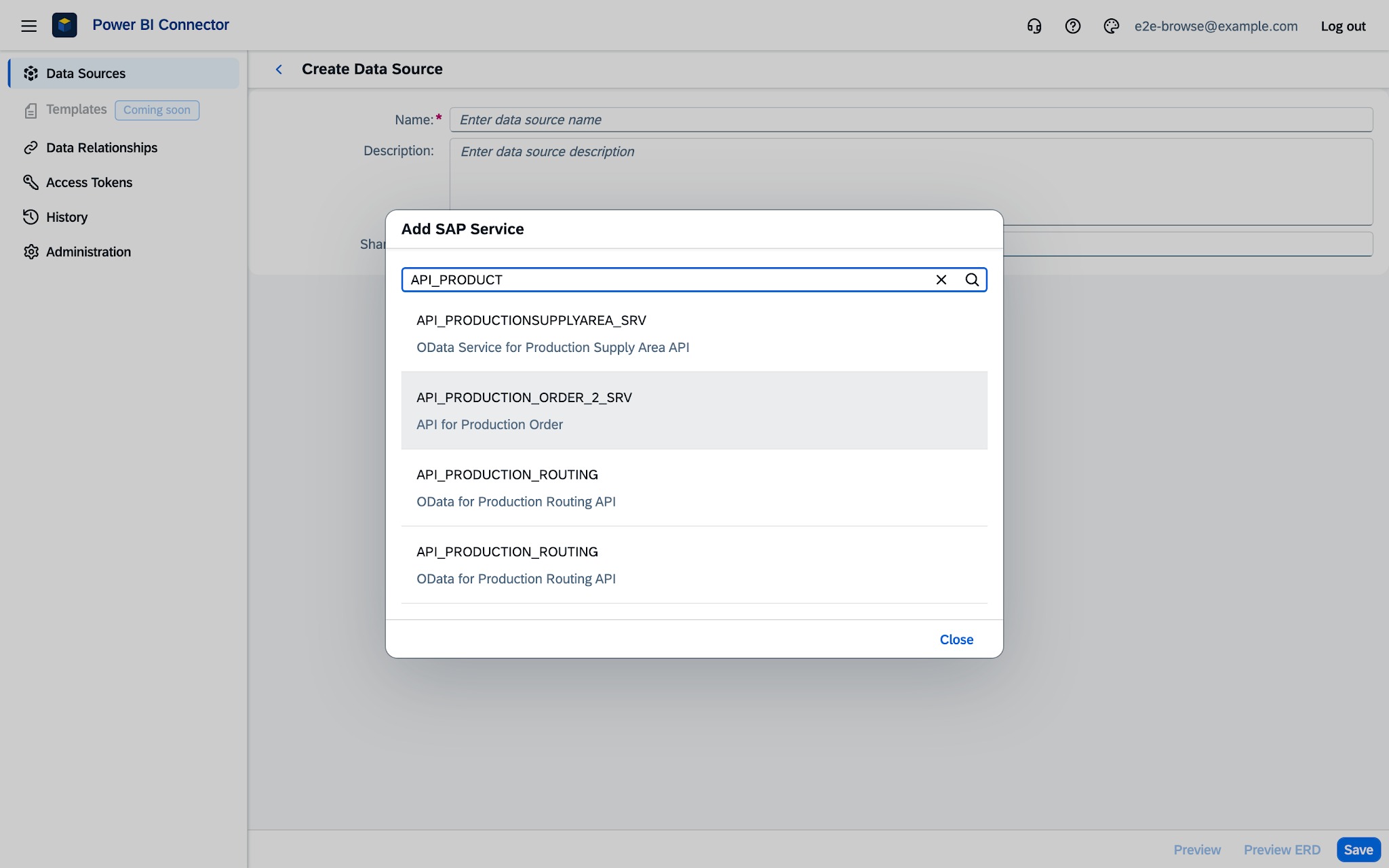Clear the SAP service search text
Viewport: 1389px width, 868px height.
(x=941, y=279)
